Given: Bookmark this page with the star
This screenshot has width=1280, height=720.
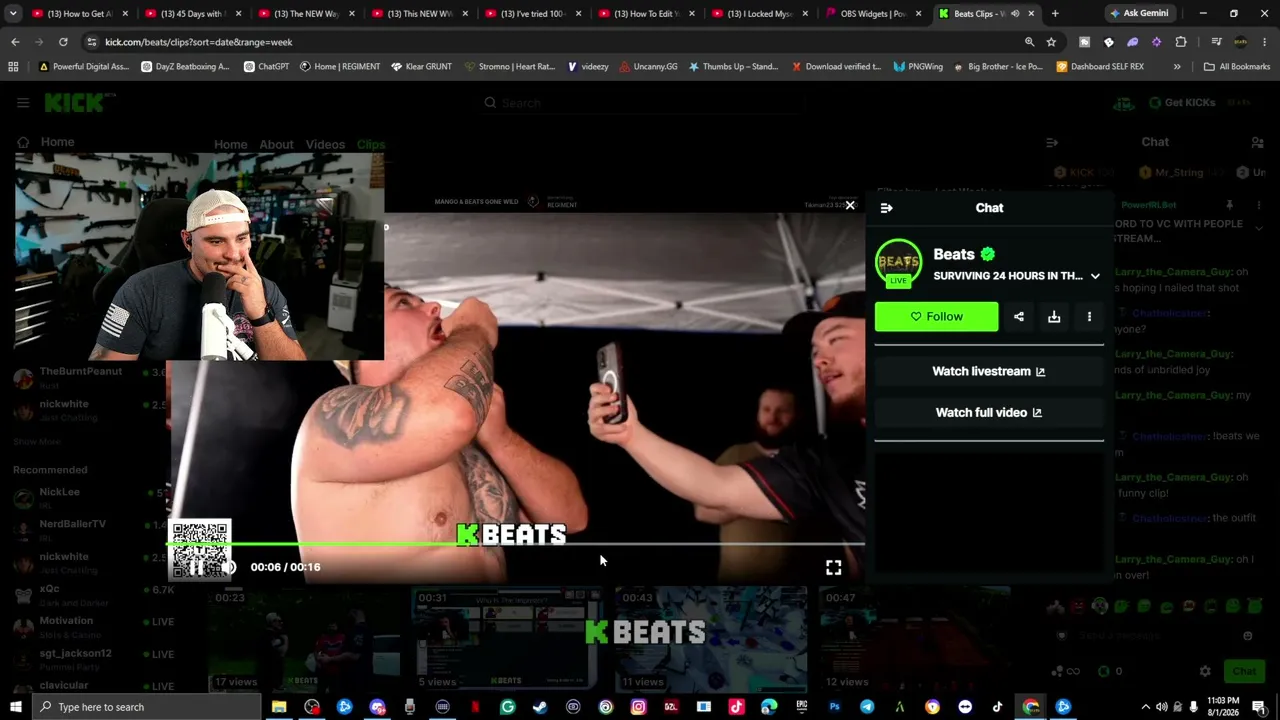Looking at the screenshot, I should (x=1051, y=42).
